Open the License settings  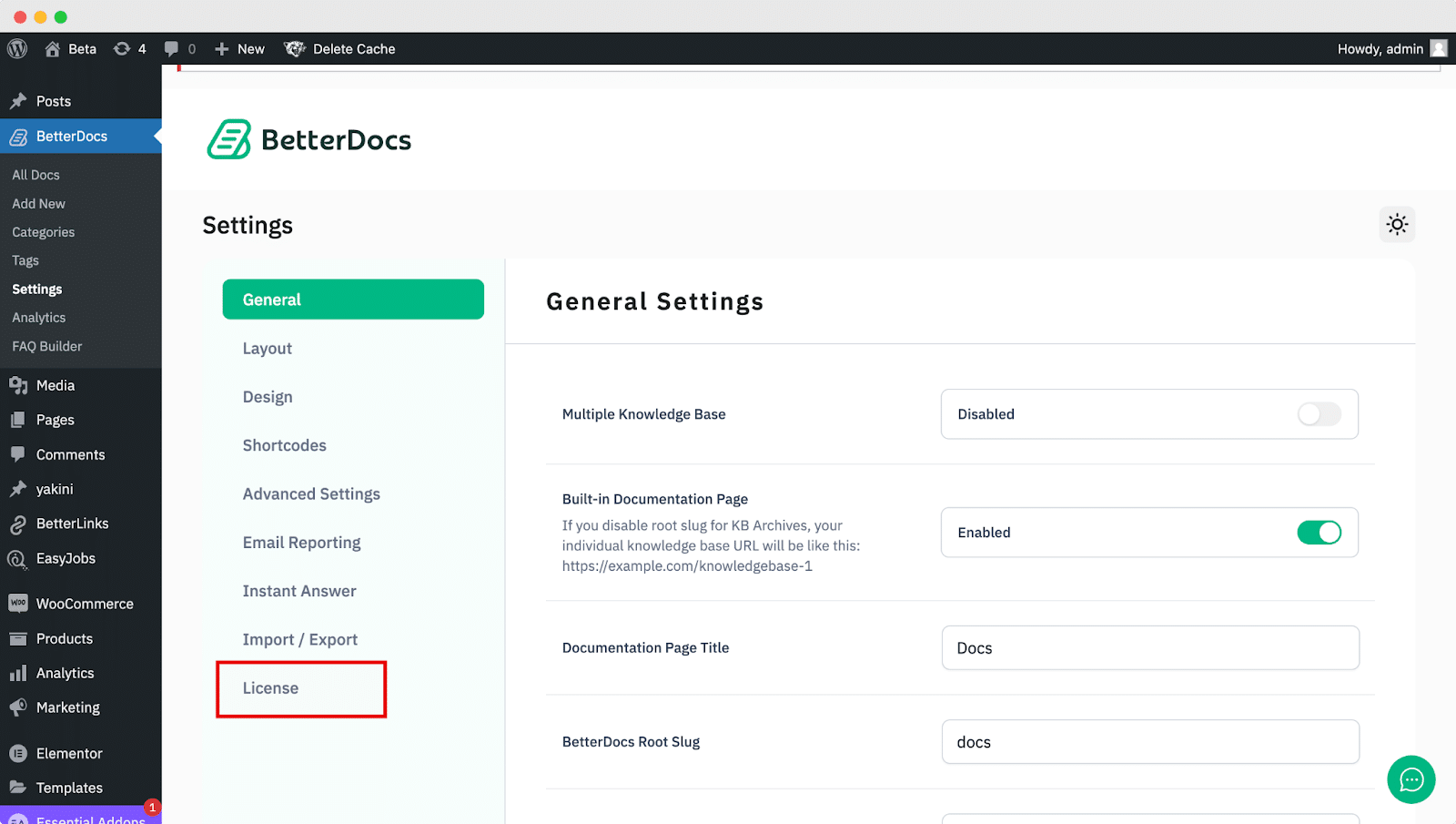click(270, 688)
